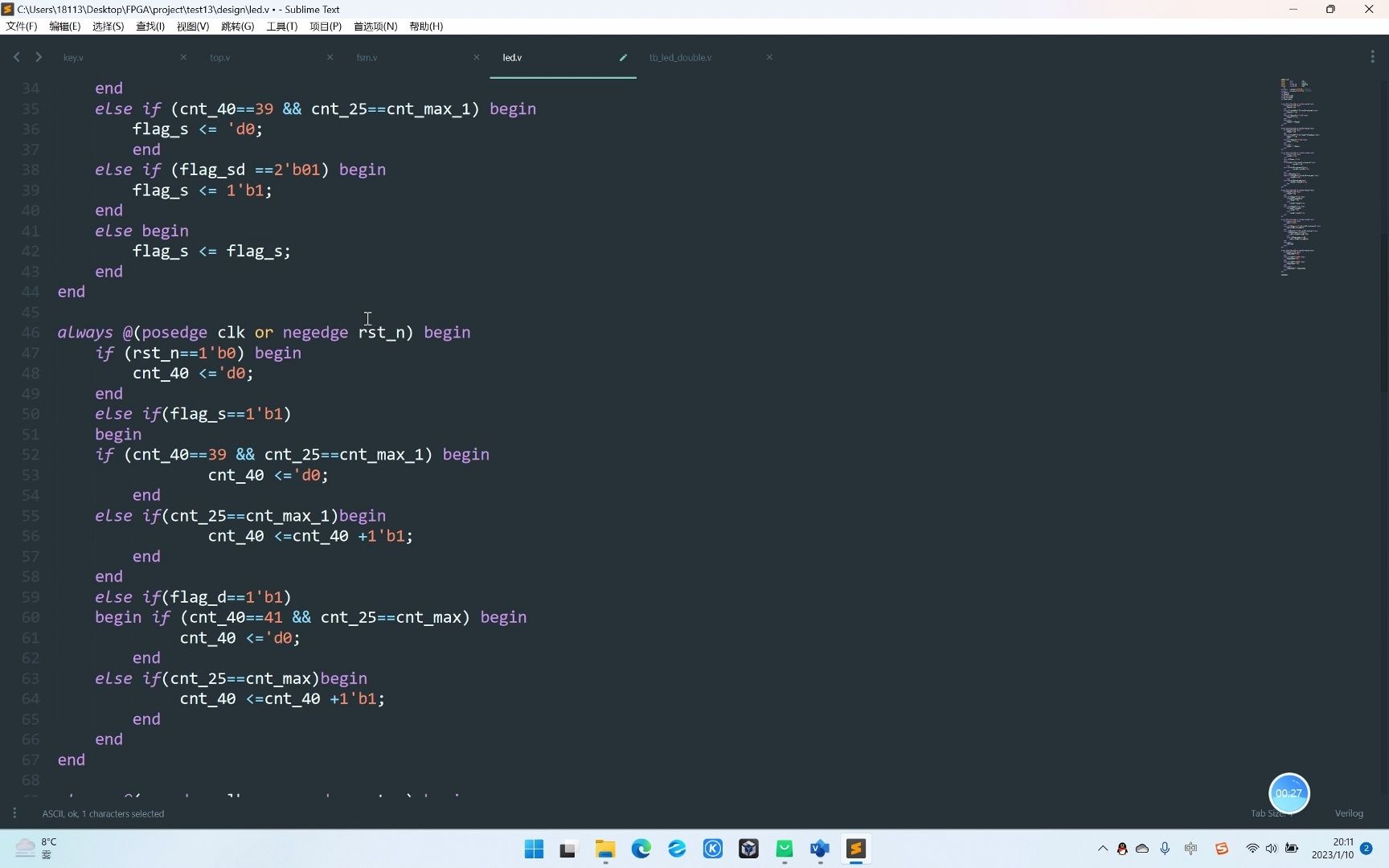The height and width of the screenshot is (868, 1389).
Task: Go to next tab using right arrow
Action: pyautogui.click(x=38, y=57)
